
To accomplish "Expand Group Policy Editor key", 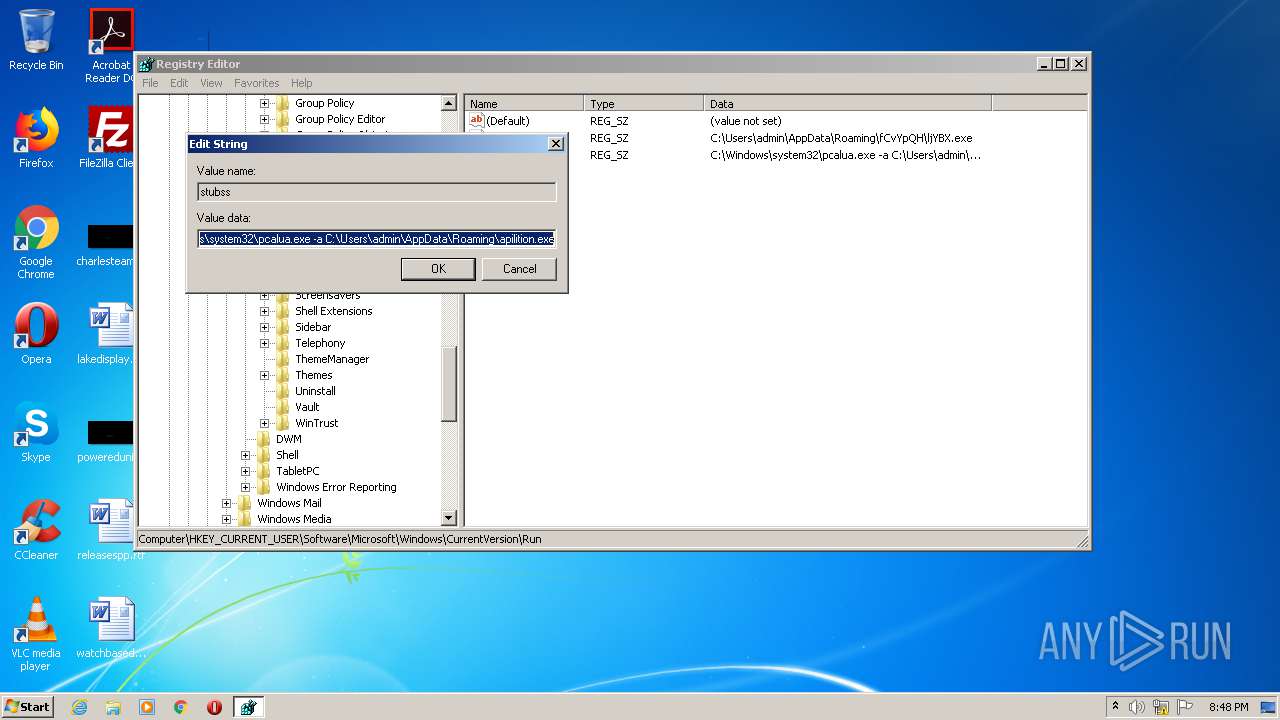I will (x=265, y=119).
